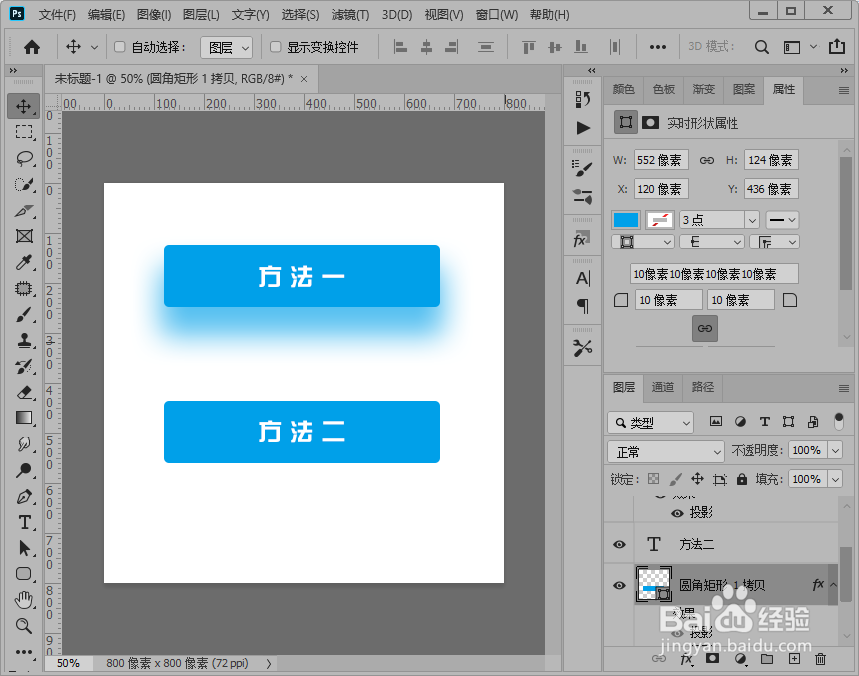Select the Type tool
Viewport: 859px width, 676px height.
tap(24, 522)
